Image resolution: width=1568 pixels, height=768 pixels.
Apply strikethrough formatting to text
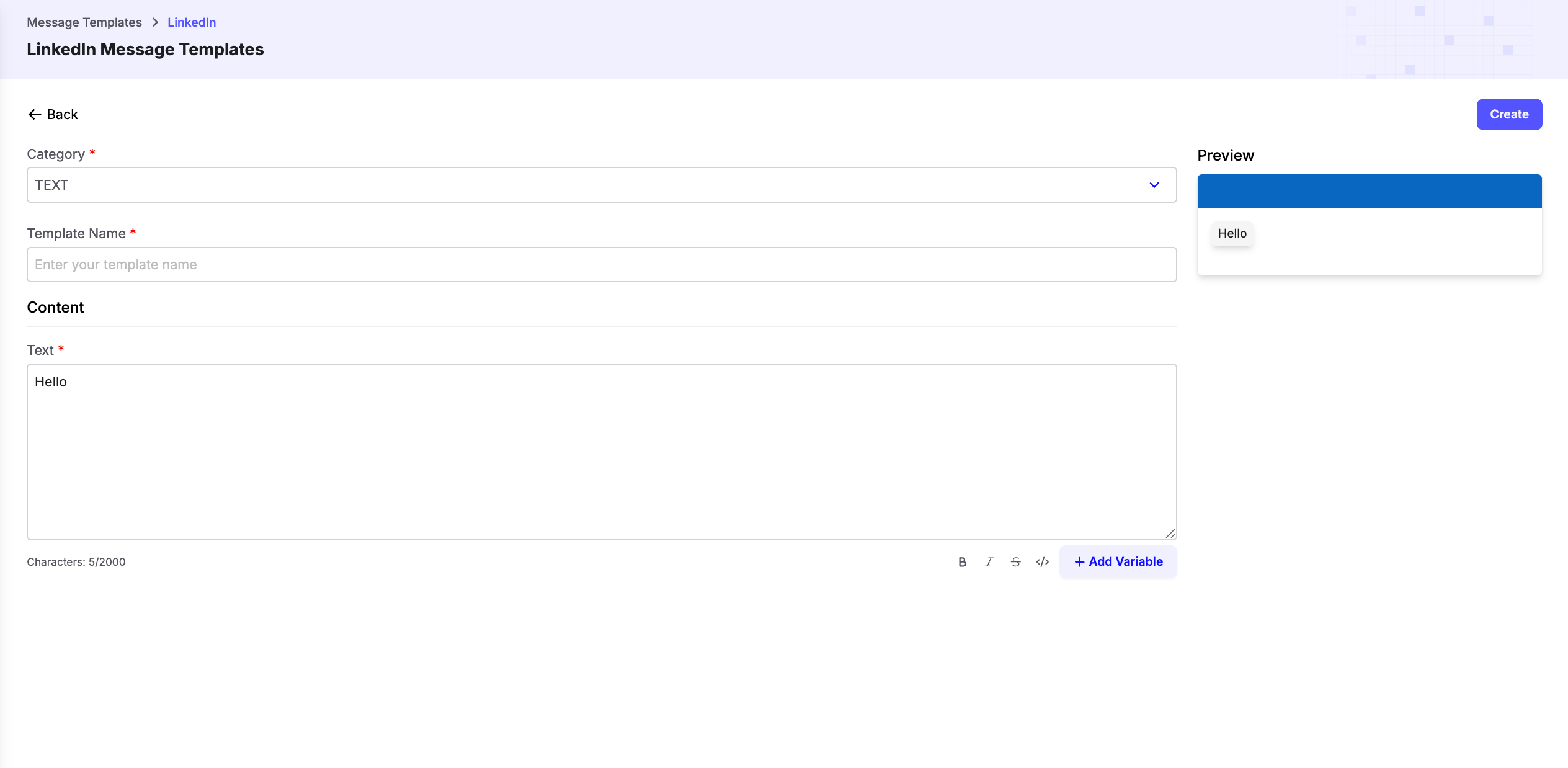point(1015,562)
